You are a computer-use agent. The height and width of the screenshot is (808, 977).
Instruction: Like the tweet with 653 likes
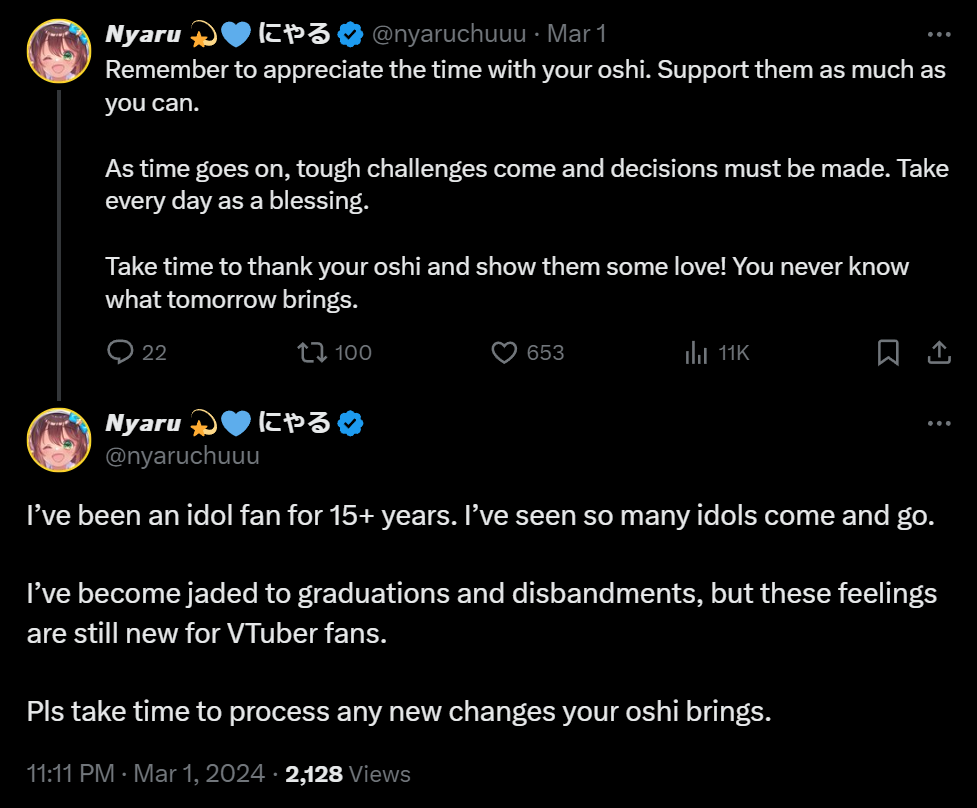click(506, 352)
